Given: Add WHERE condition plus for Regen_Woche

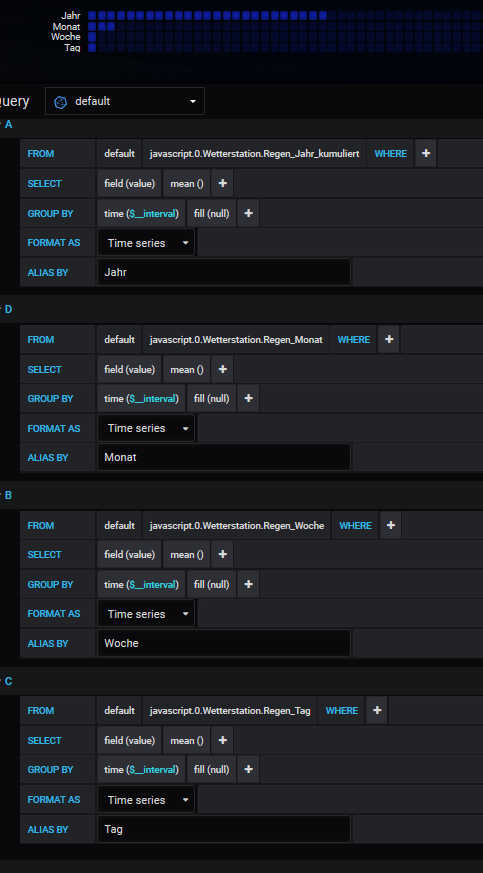Looking at the screenshot, I should [x=391, y=526].
